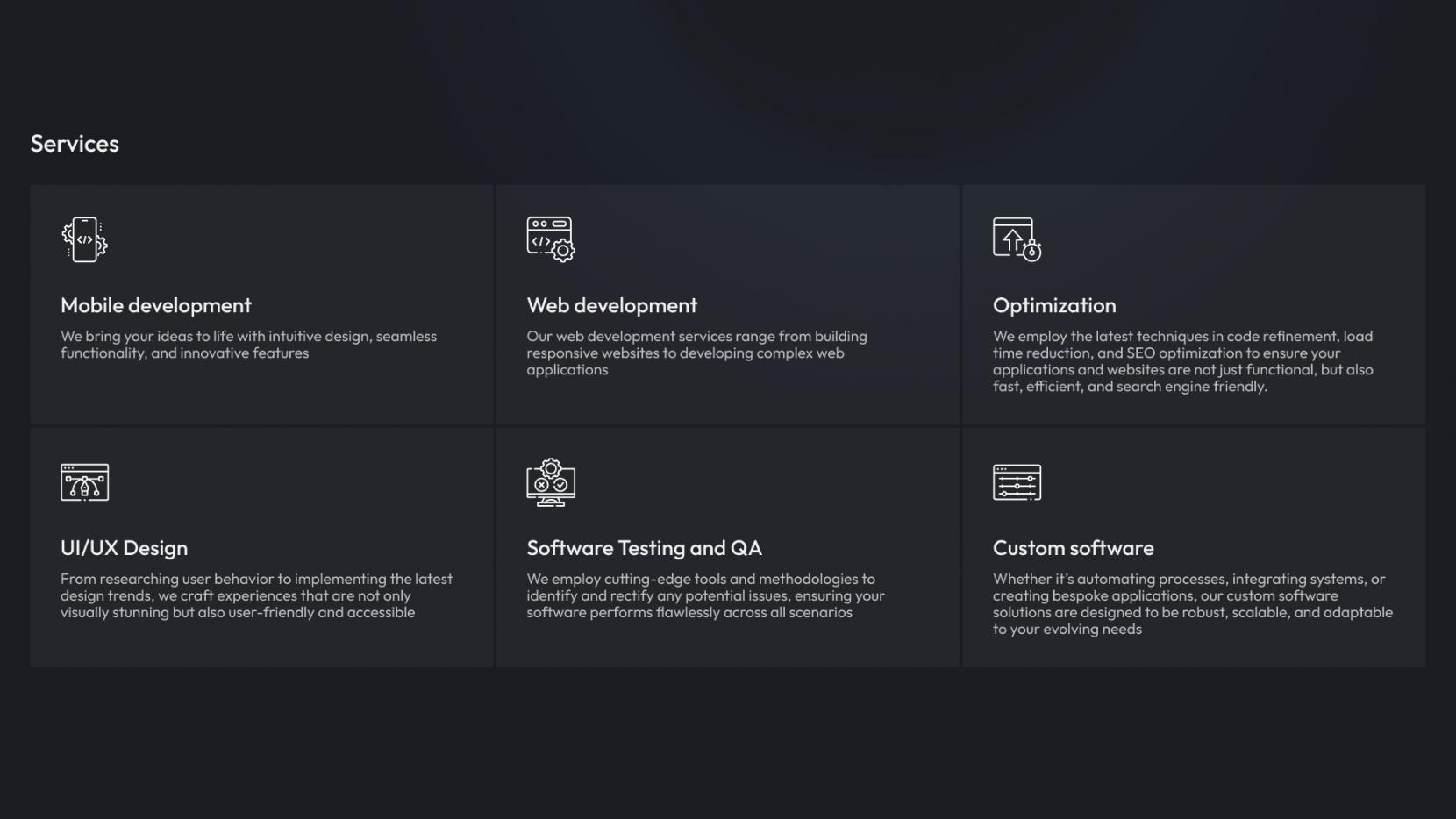Image resolution: width=1456 pixels, height=819 pixels.
Task: Click the Web development browser-gear icon
Action: coord(550,239)
